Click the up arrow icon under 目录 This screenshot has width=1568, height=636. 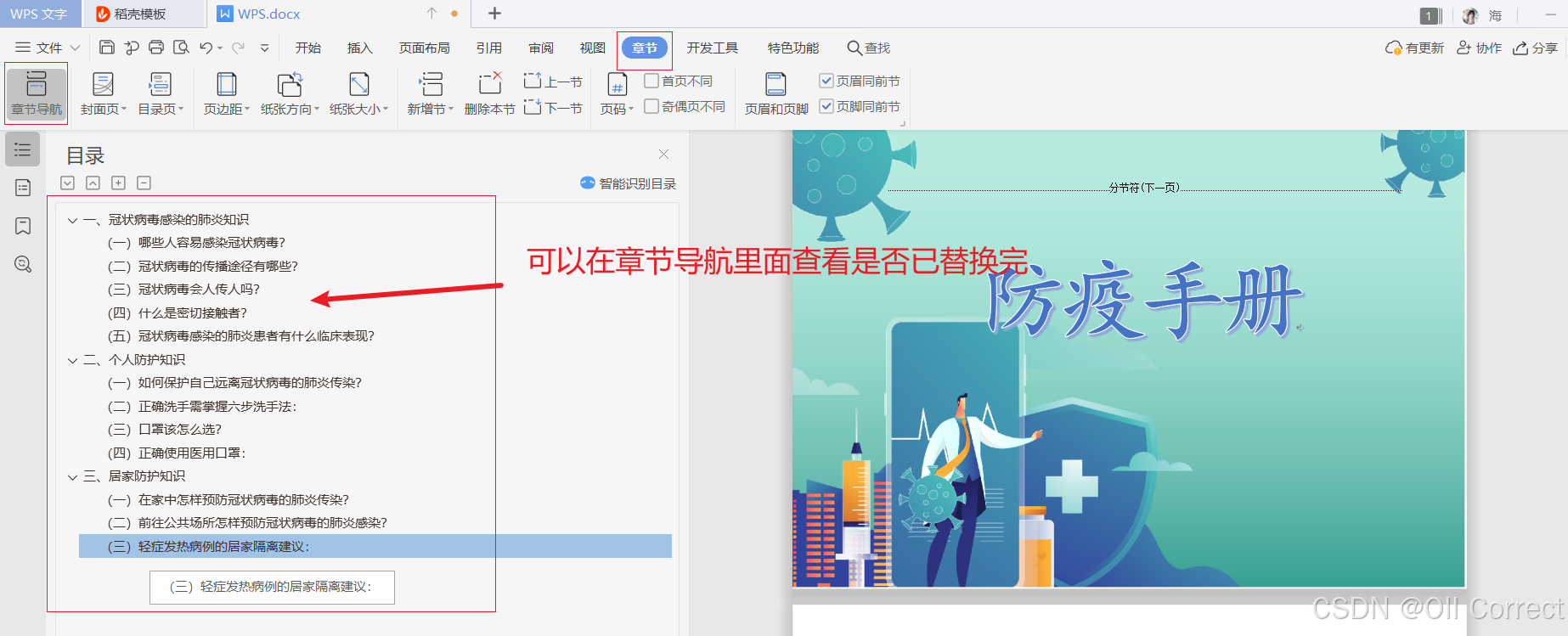(93, 183)
